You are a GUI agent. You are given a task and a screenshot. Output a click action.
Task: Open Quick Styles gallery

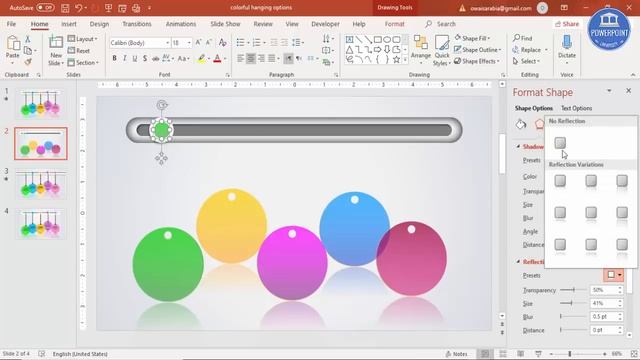click(442, 51)
